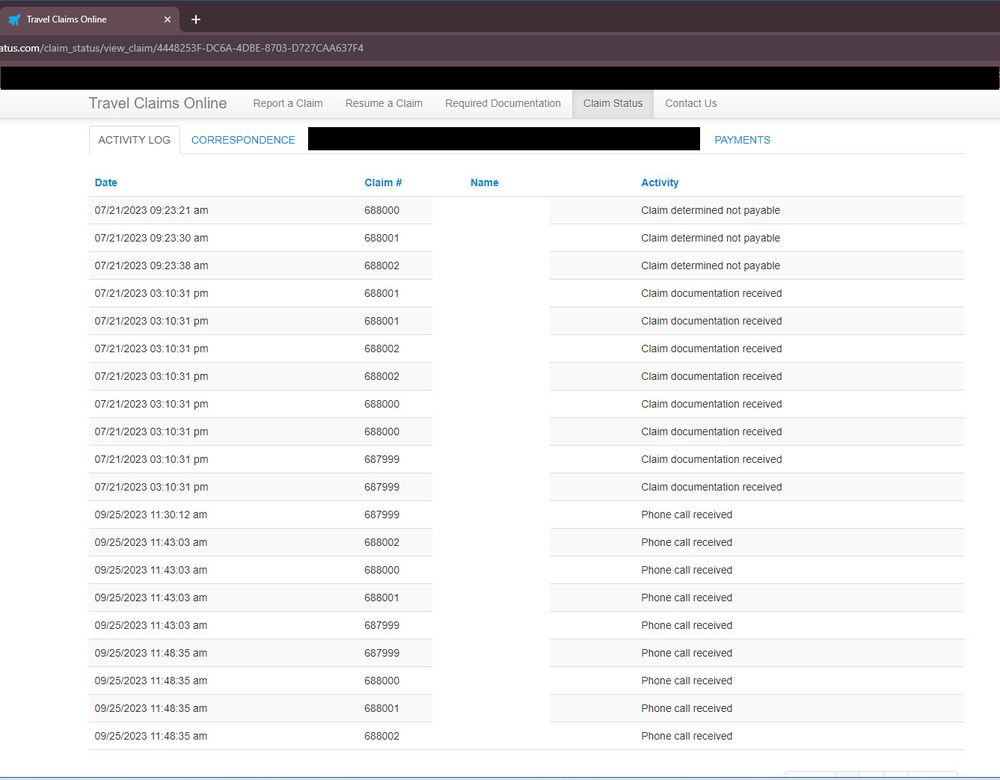Sort the table by Claim # column
The width and height of the screenshot is (1000, 780).
383,183
